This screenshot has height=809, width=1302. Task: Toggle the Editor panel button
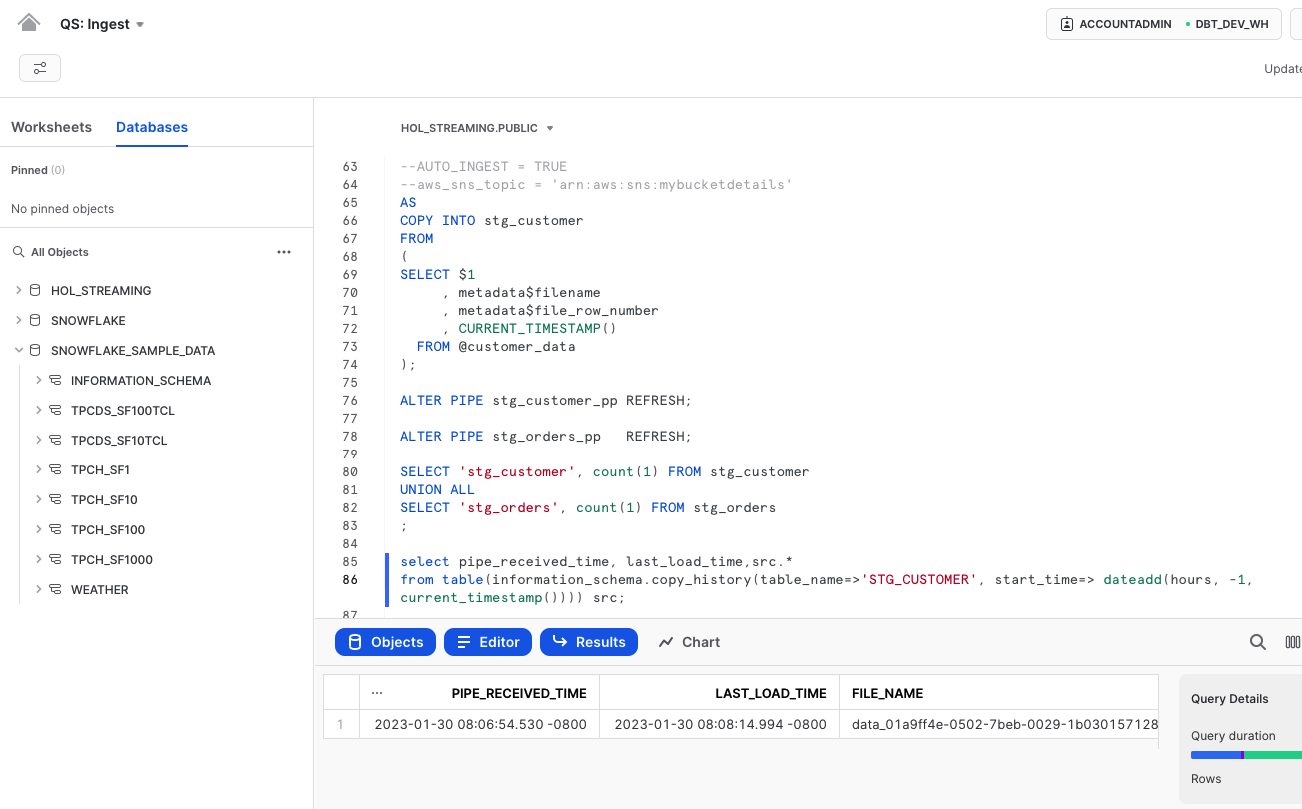point(487,642)
